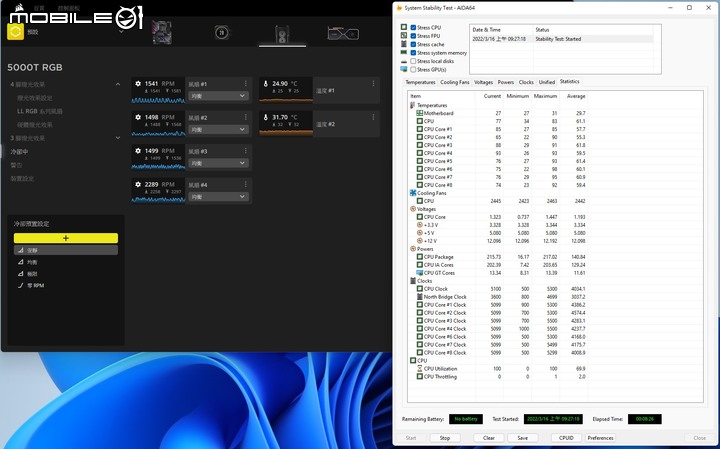Collapse the 4 lighting effects section chevron
This screenshot has width=720, height=449.
click(118, 84)
